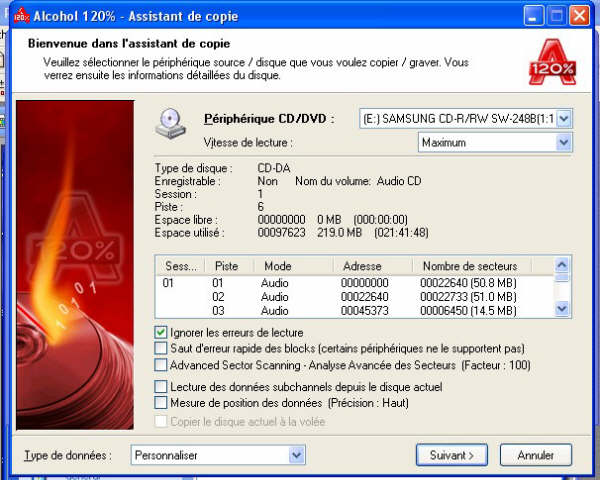Click the Adresse column header

click(373, 266)
